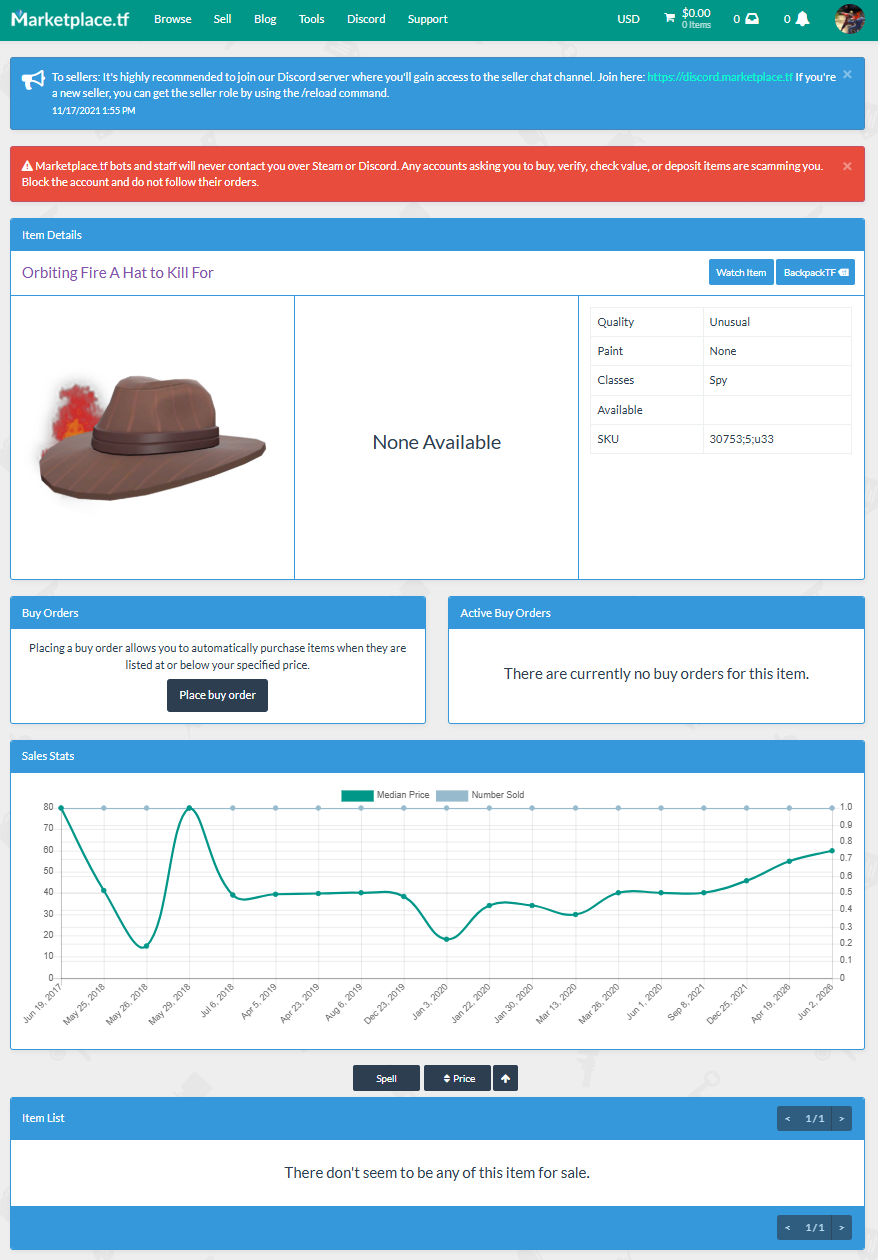Click the warning triangle icon
The height and width of the screenshot is (1260, 878).
pos(28,166)
